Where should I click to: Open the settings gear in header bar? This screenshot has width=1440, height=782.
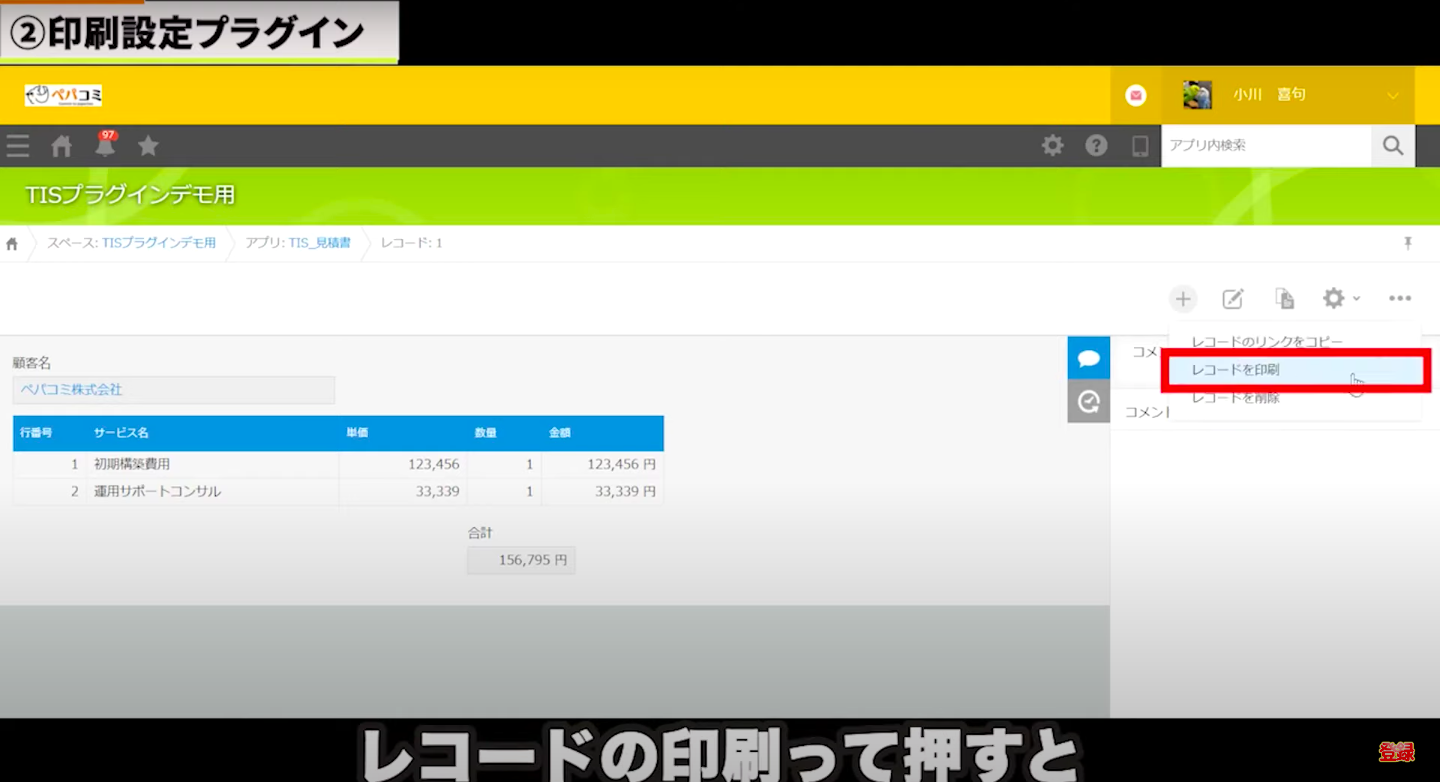[1052, 146]
